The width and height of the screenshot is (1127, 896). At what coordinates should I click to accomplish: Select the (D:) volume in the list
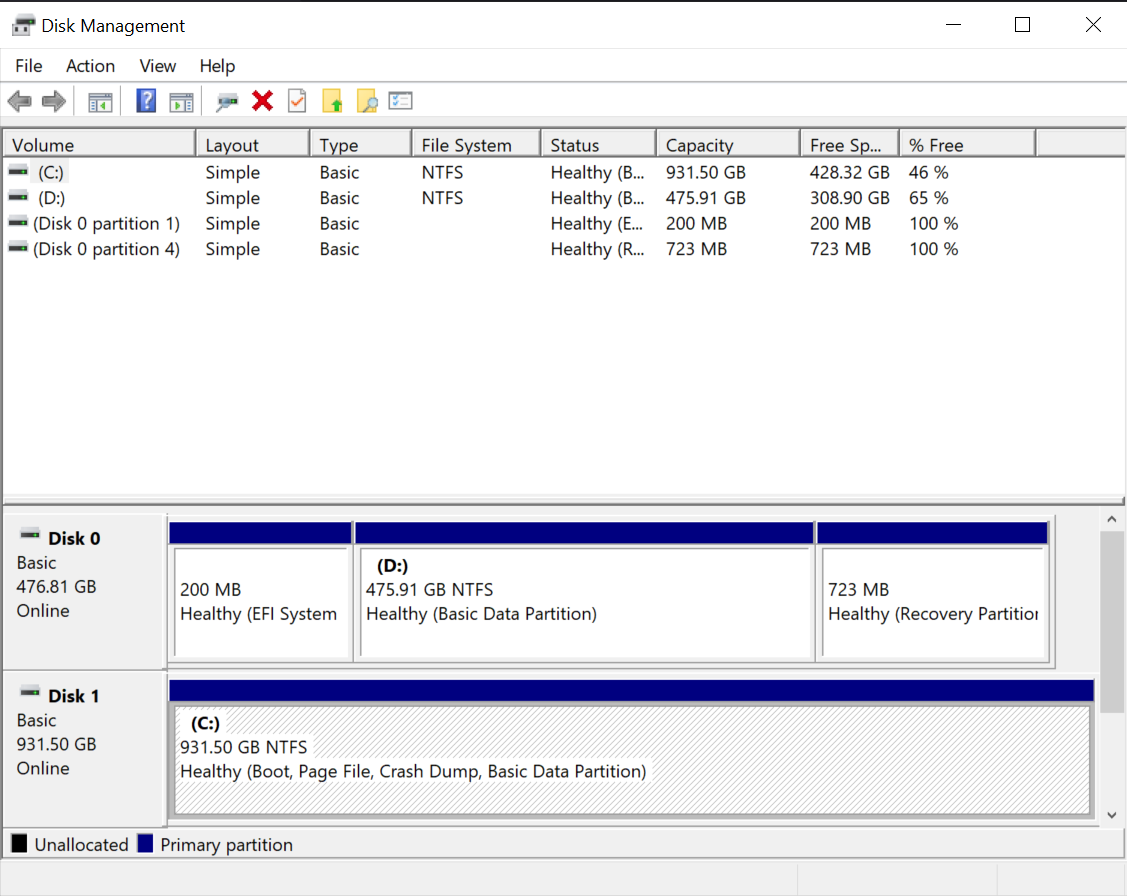[x=51, y=198]
